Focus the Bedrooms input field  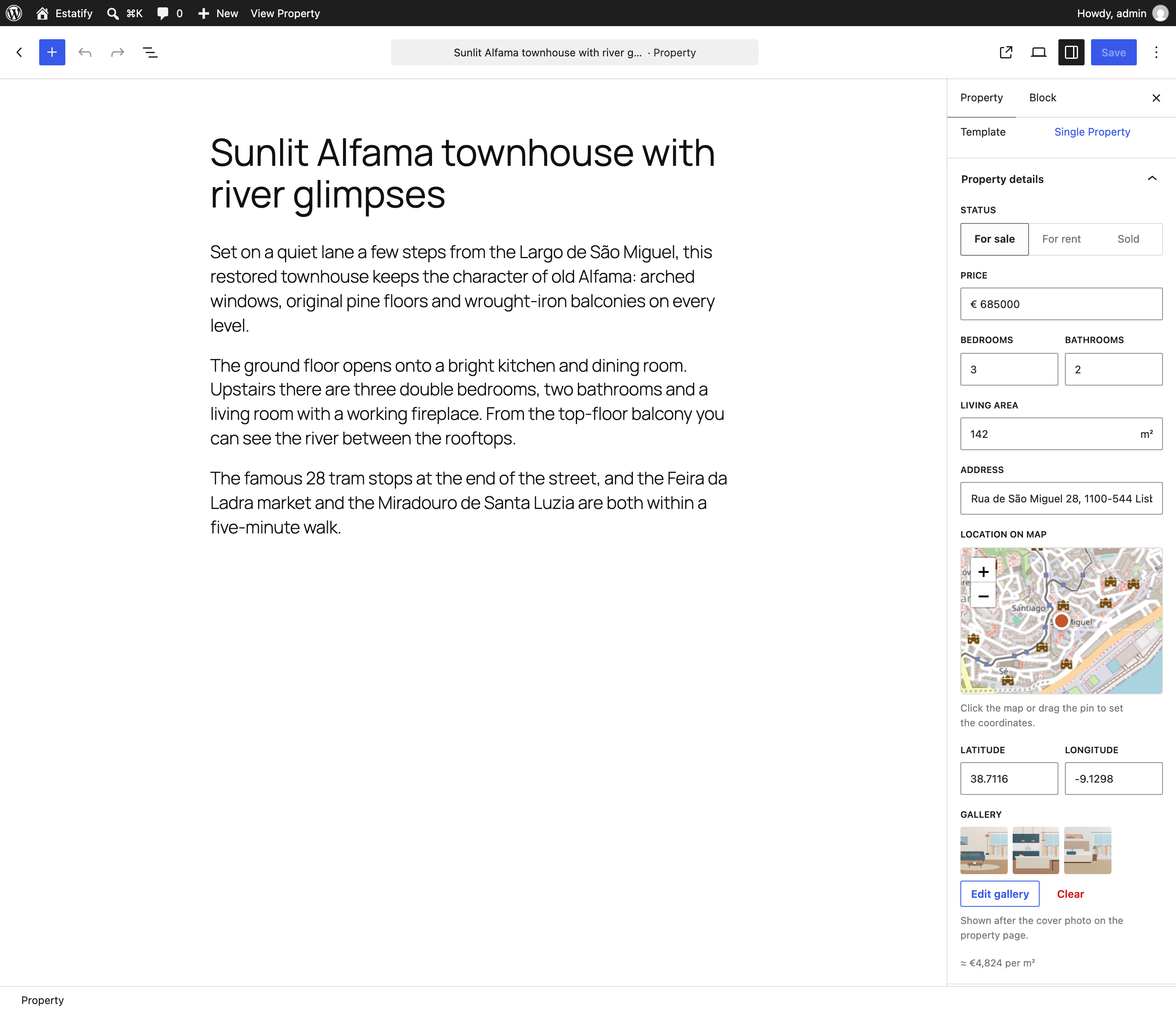point(1009,369)
